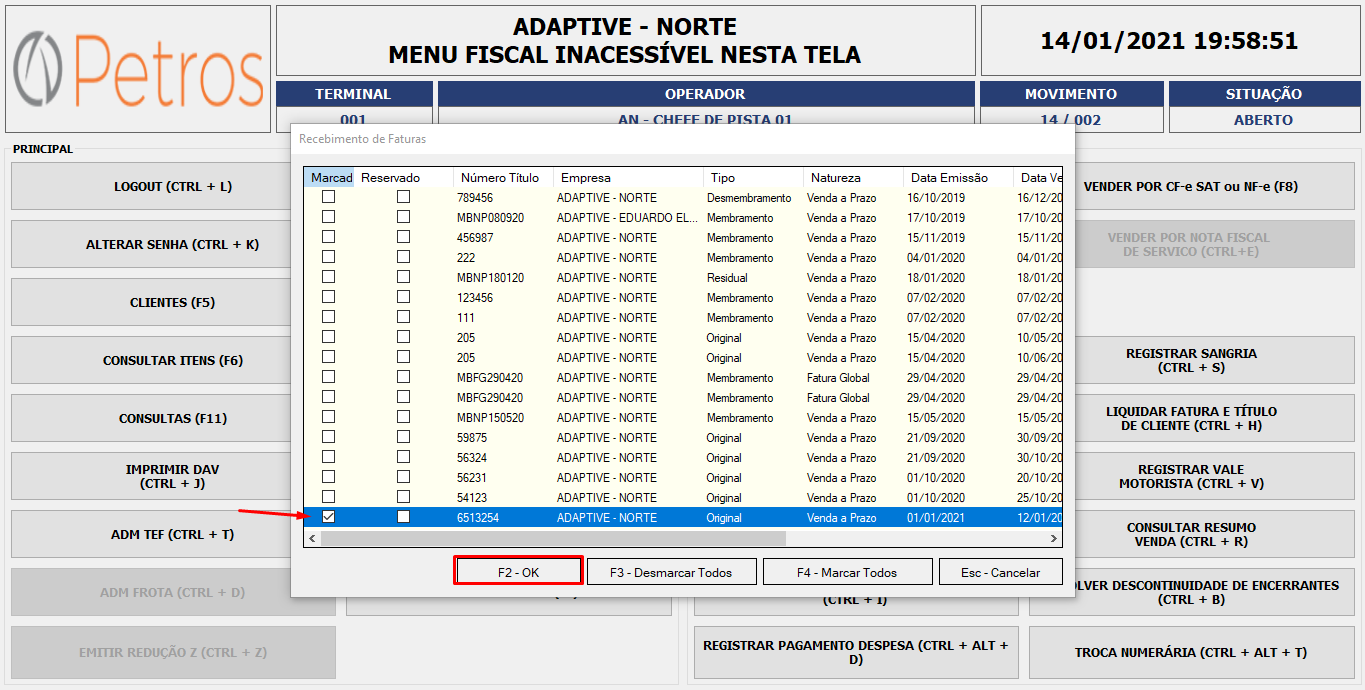
Task: Click the horizontal scrollbar left arrow
Action: [312, 539]
